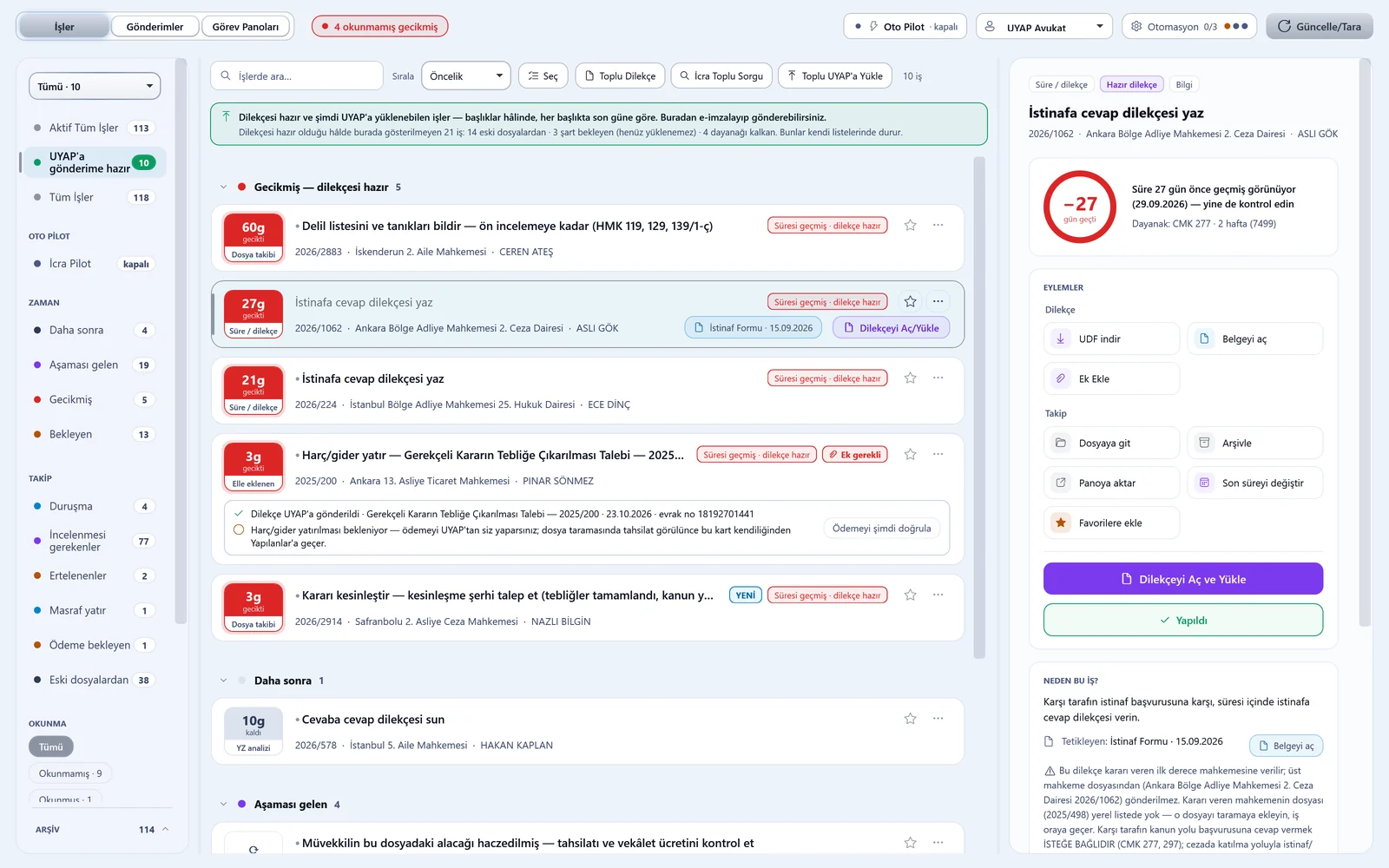1389x868 pixels.
Task: Select the Okunmamış 9 filter chip
Action: (x=70, y=773)
